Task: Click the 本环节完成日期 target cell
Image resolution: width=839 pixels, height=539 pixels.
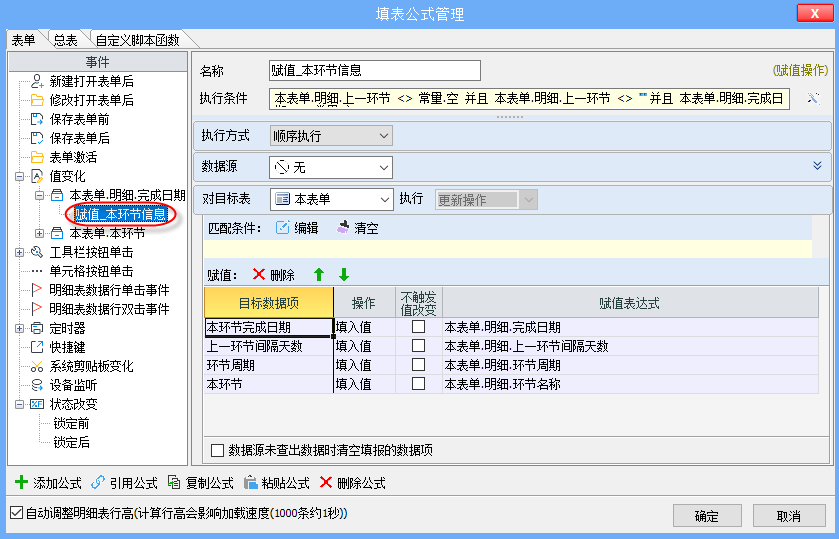Action: 269,327
